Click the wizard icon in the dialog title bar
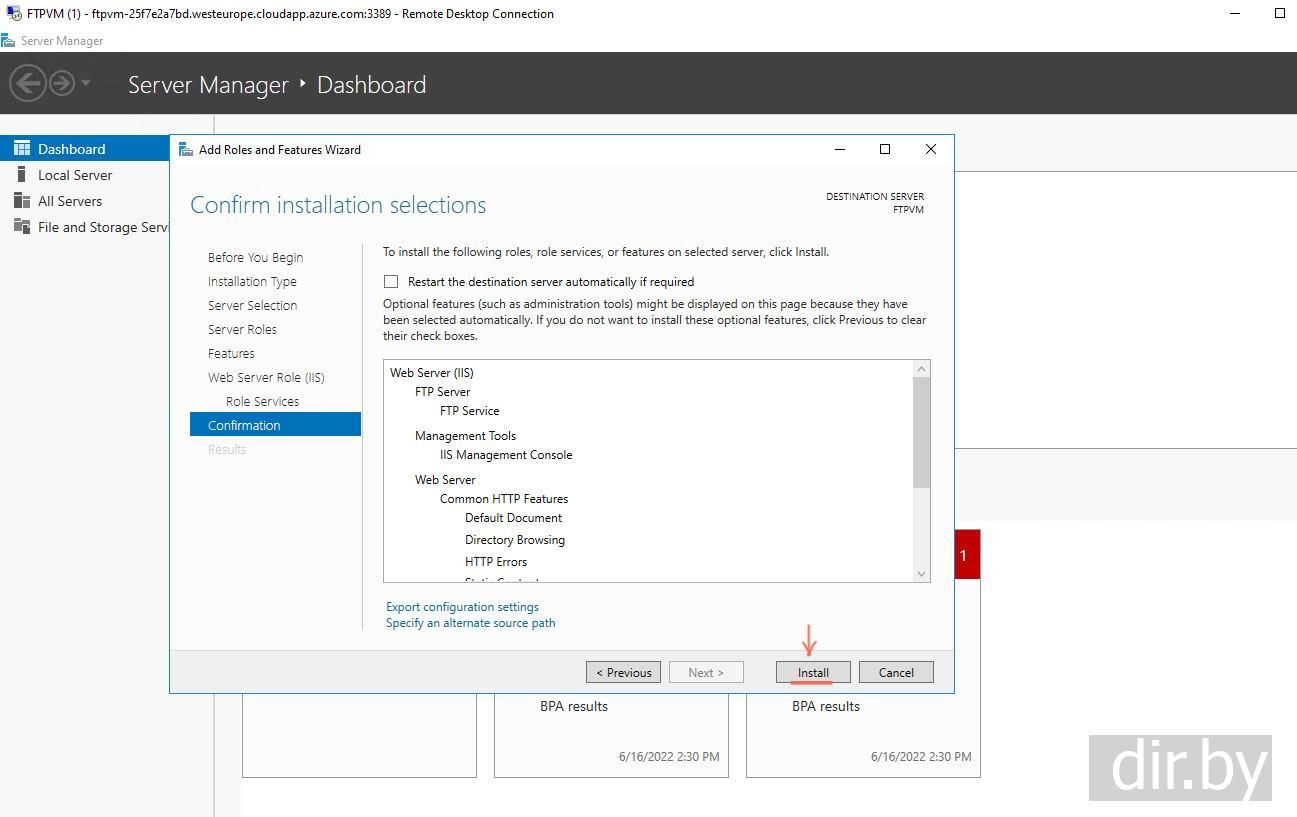Viewport: 1297px width, 817px height. [x=185, y=150]
